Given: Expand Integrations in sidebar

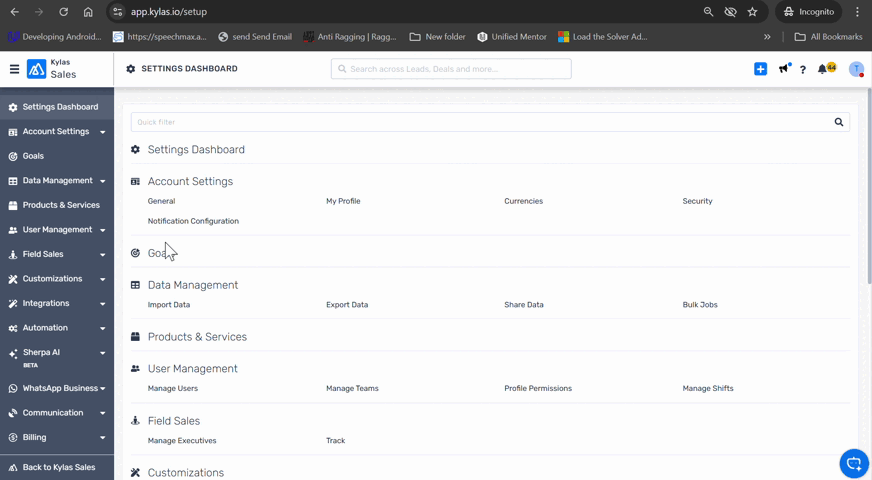Looking at the screenshot, I should tap(103, 304).
